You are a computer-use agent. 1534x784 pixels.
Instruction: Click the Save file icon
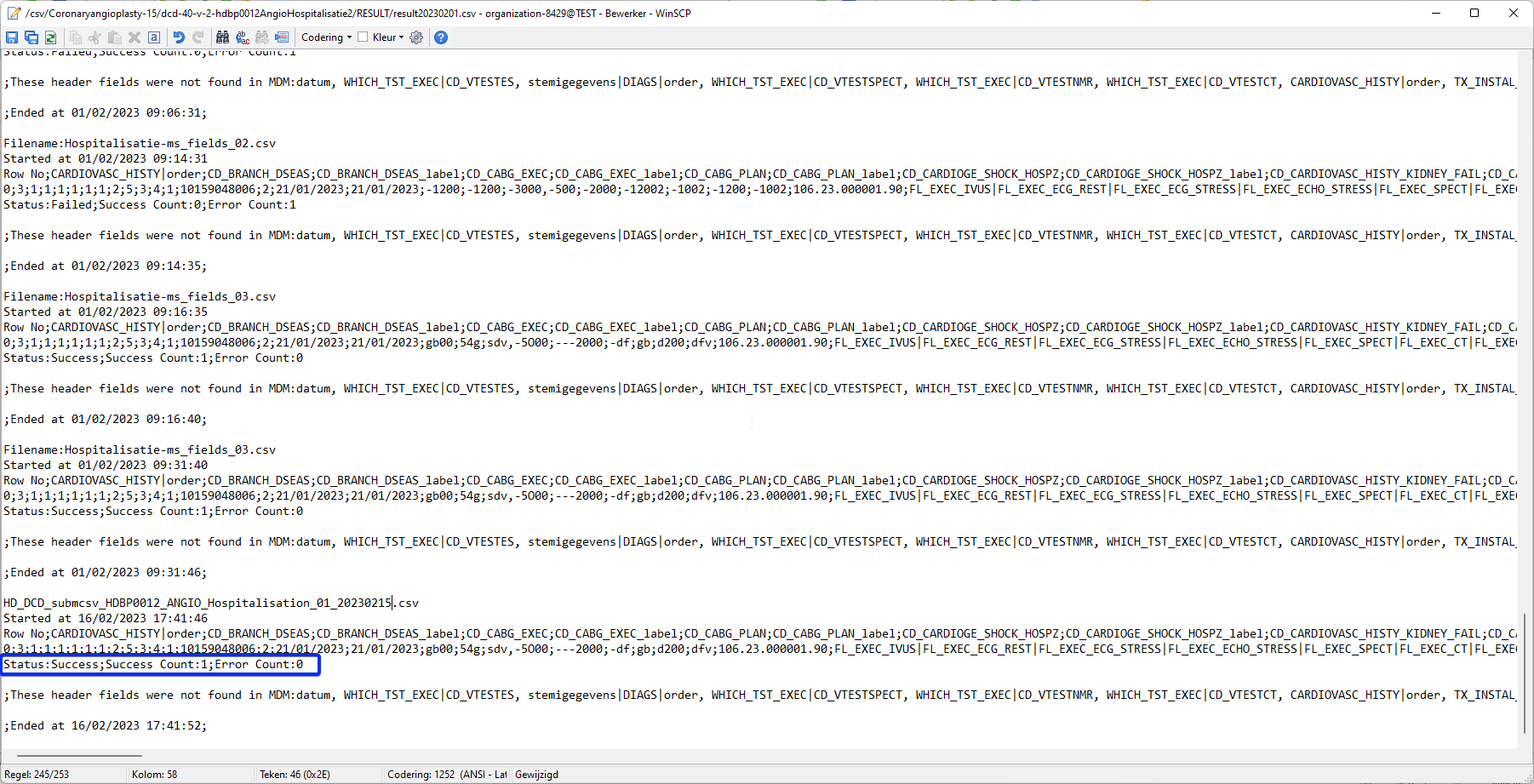coord(12,37)
